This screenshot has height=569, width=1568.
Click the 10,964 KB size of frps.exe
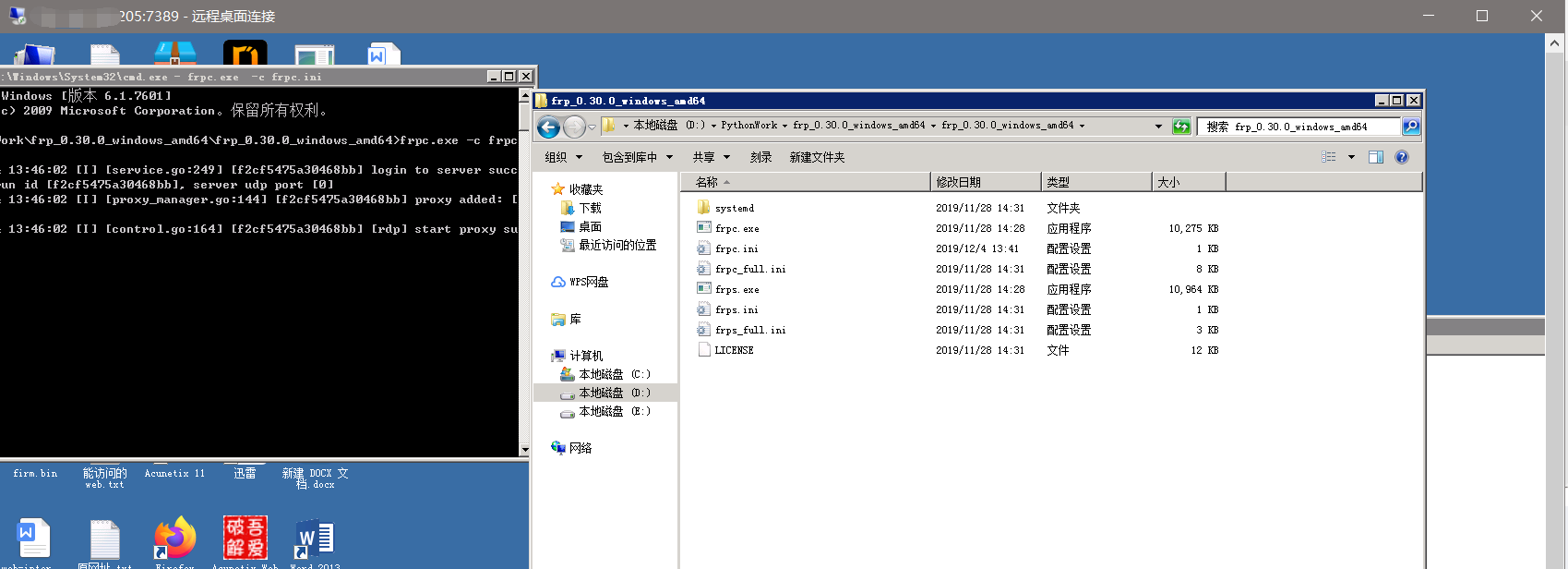[x=1193, y=289]
